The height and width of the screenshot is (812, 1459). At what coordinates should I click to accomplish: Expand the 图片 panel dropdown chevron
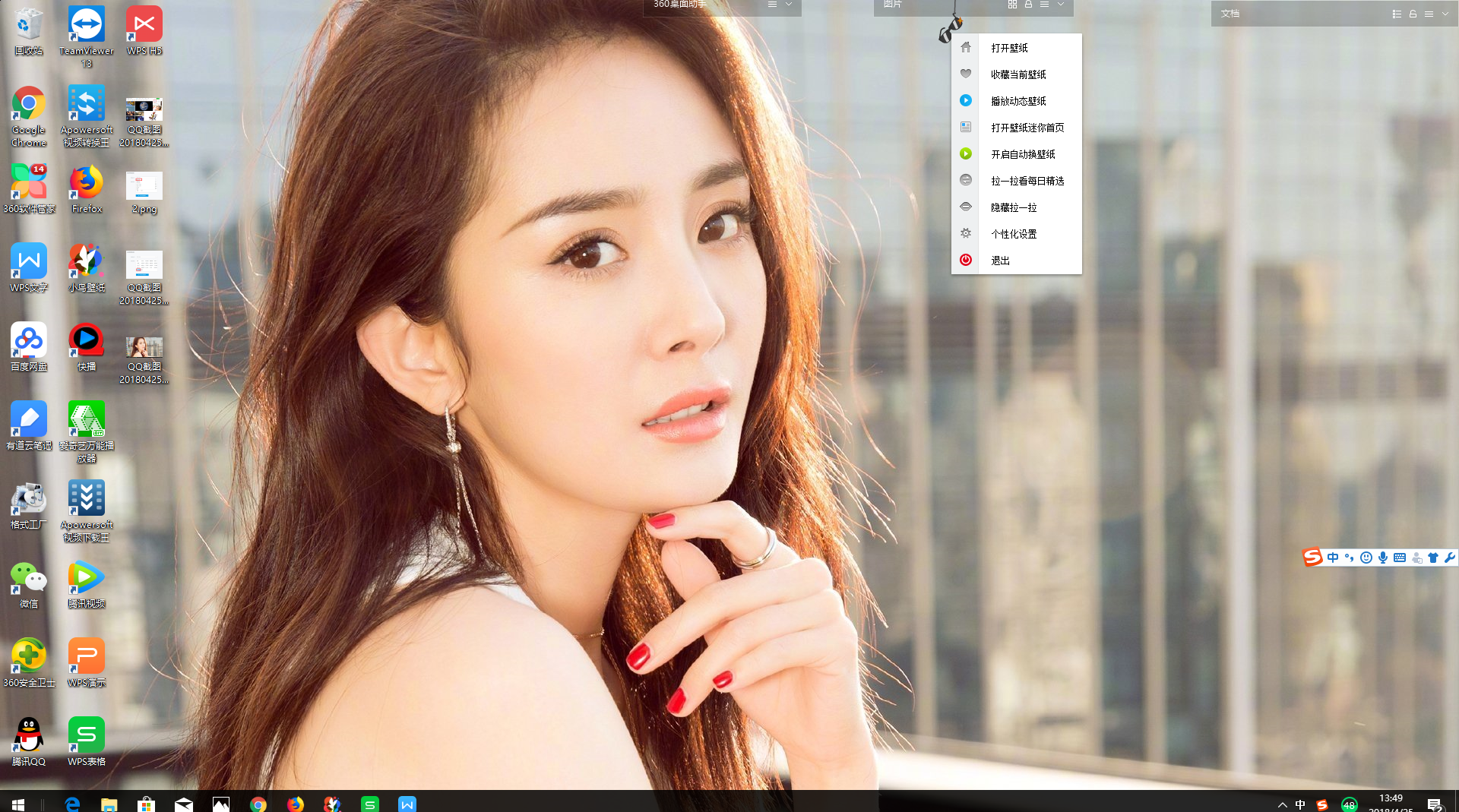pos(1061,5)
